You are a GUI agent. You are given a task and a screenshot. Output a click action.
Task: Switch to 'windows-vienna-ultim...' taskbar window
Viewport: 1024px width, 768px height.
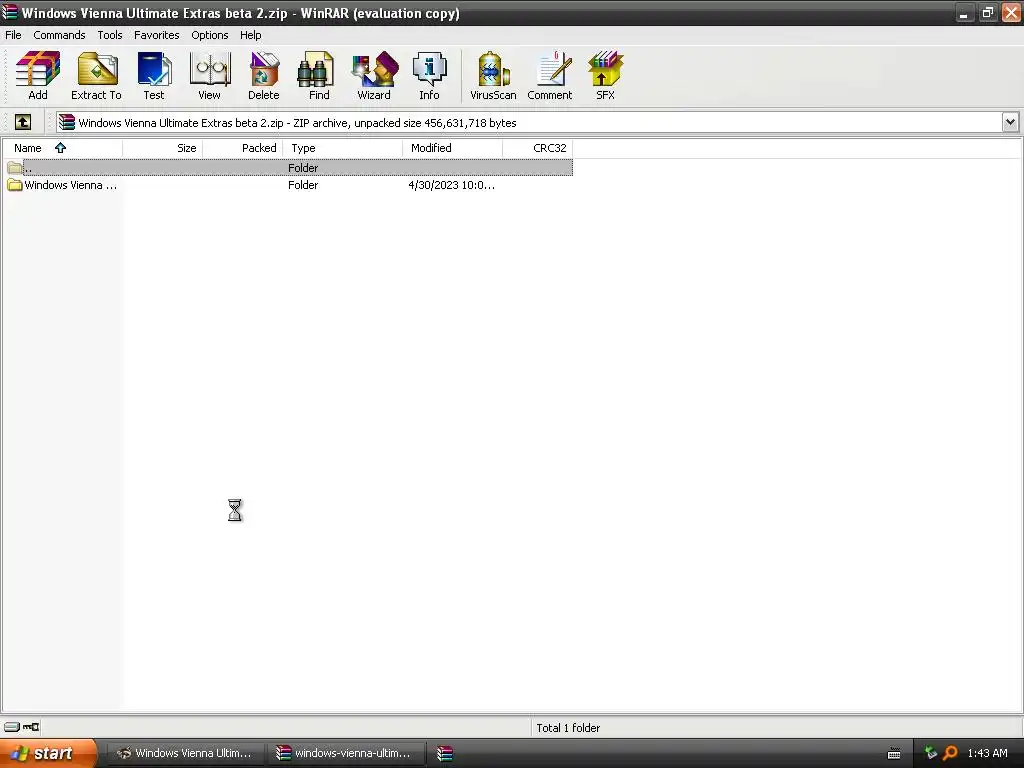(346, 753)
